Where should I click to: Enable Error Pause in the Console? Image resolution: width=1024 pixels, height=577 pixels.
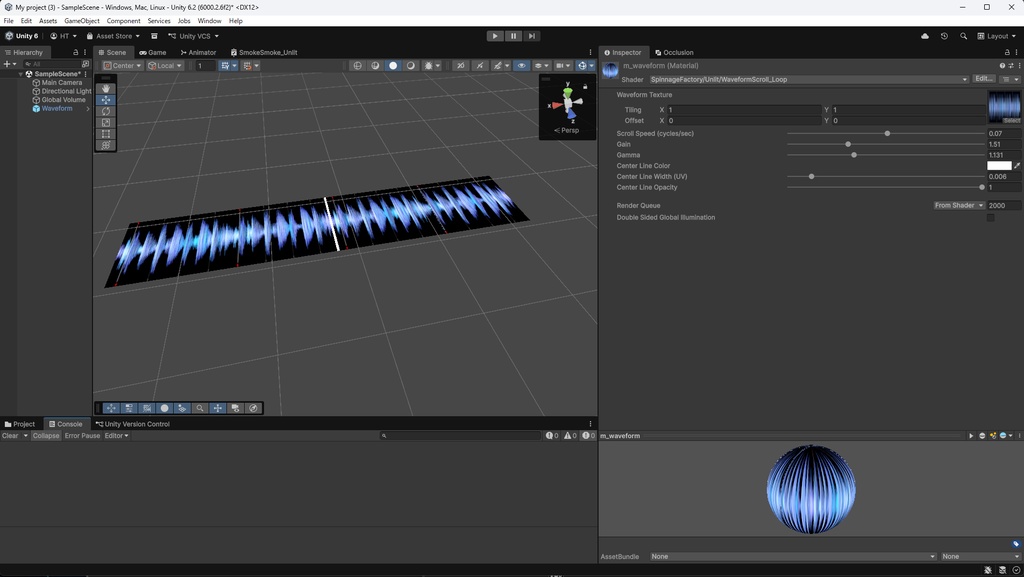coord(82,435)
